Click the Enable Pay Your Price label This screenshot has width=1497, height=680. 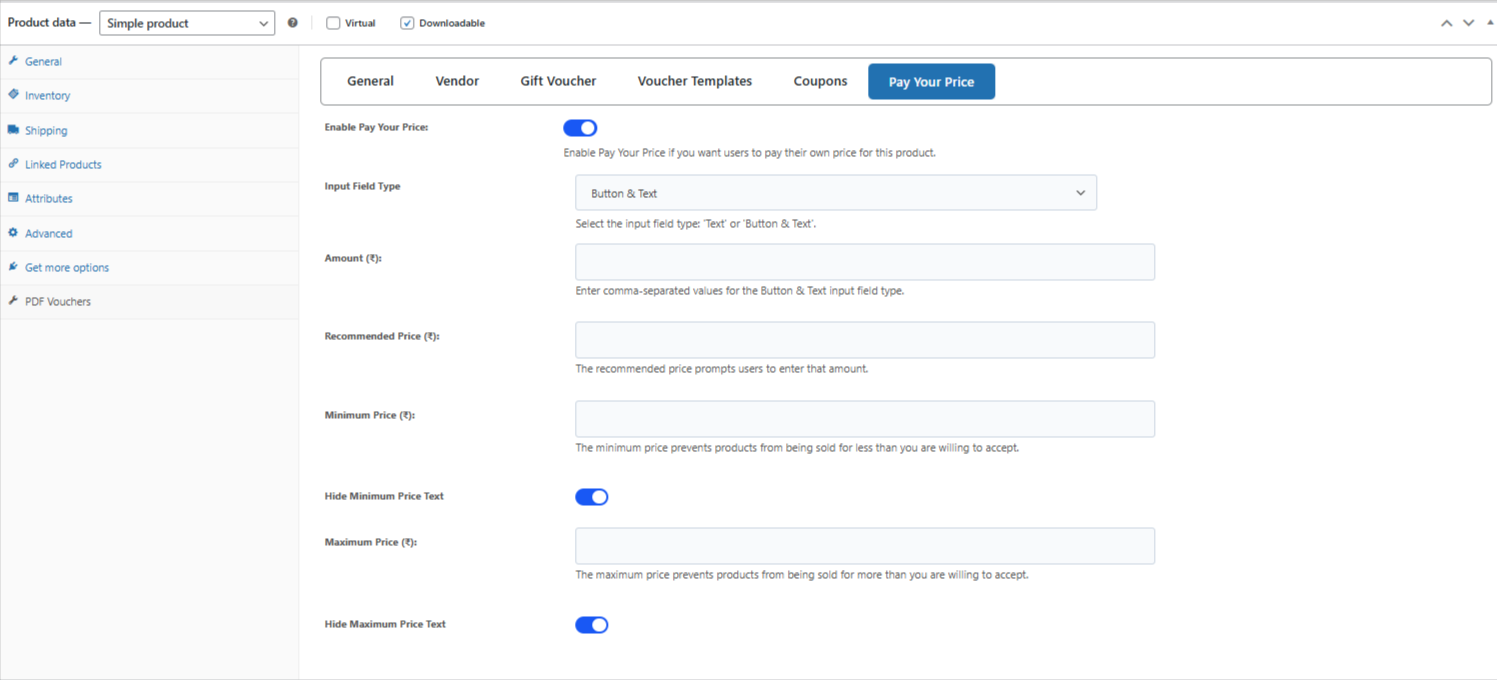tap(376, 127)
